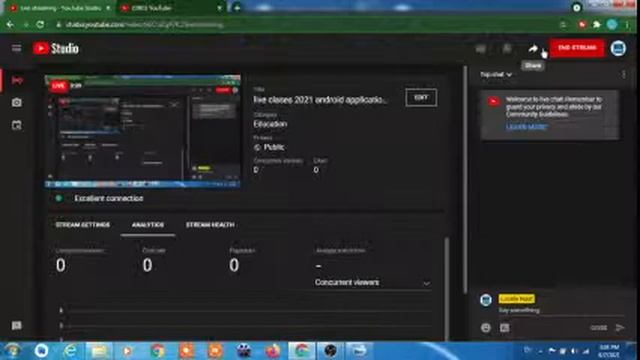Switch to the live streaming YouTube Studio browser tab
640x360 pixels.
[x=60, y=8]
